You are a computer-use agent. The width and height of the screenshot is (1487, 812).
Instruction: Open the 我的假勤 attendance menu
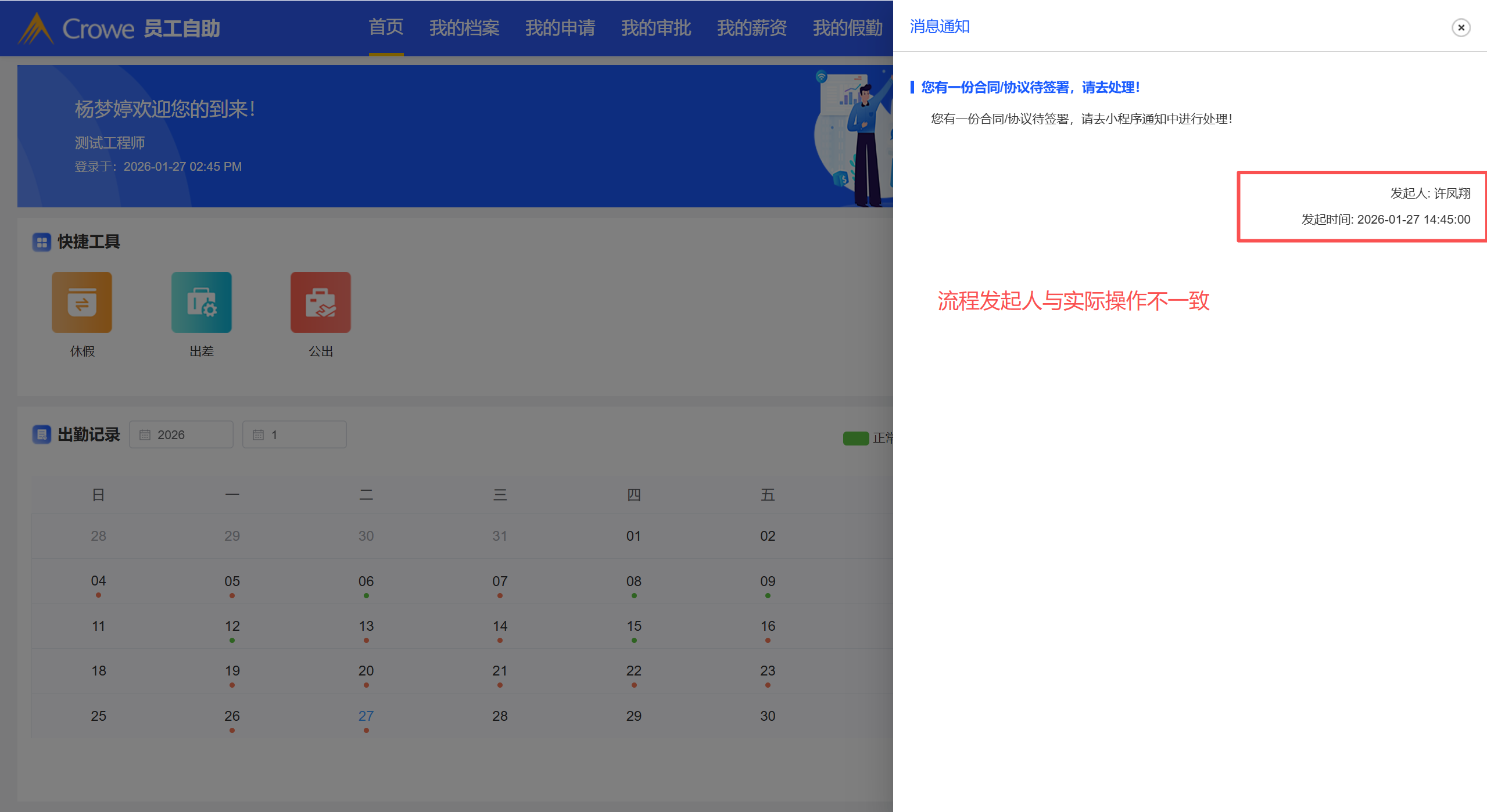pos(847,28)
